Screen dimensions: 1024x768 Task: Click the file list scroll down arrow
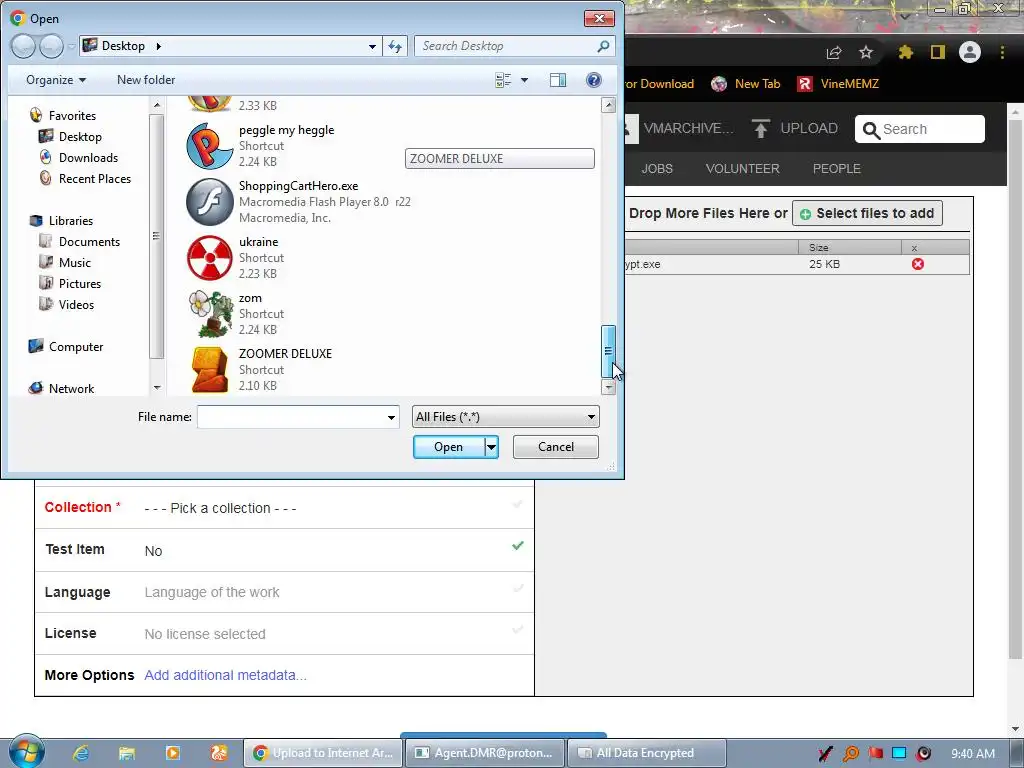click(x=608, y=387)
